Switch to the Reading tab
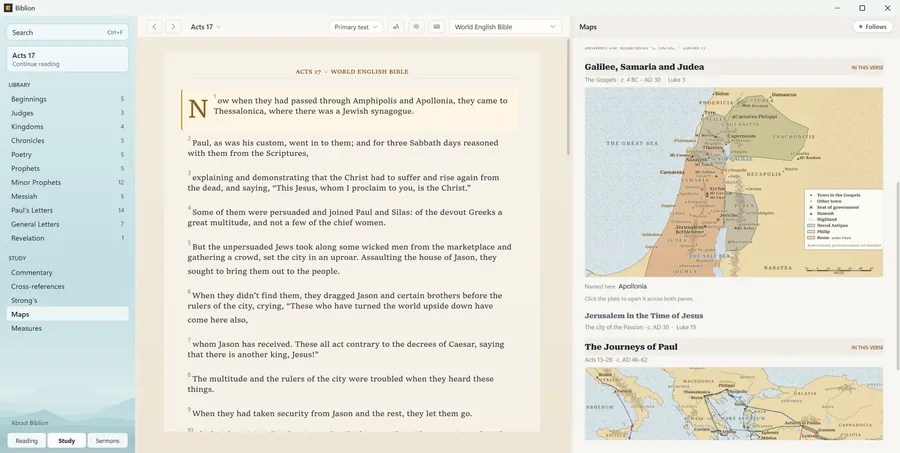 pyautogui.click(x=26, y=441)
